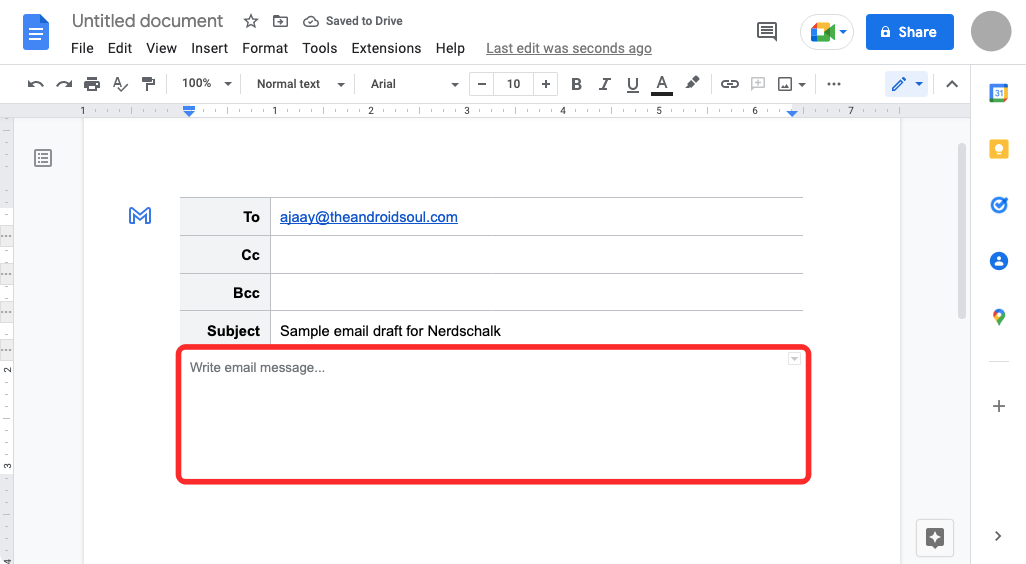Toggle italic formatting
Screen dimensions: 1026x564
(x=605, y=84)
